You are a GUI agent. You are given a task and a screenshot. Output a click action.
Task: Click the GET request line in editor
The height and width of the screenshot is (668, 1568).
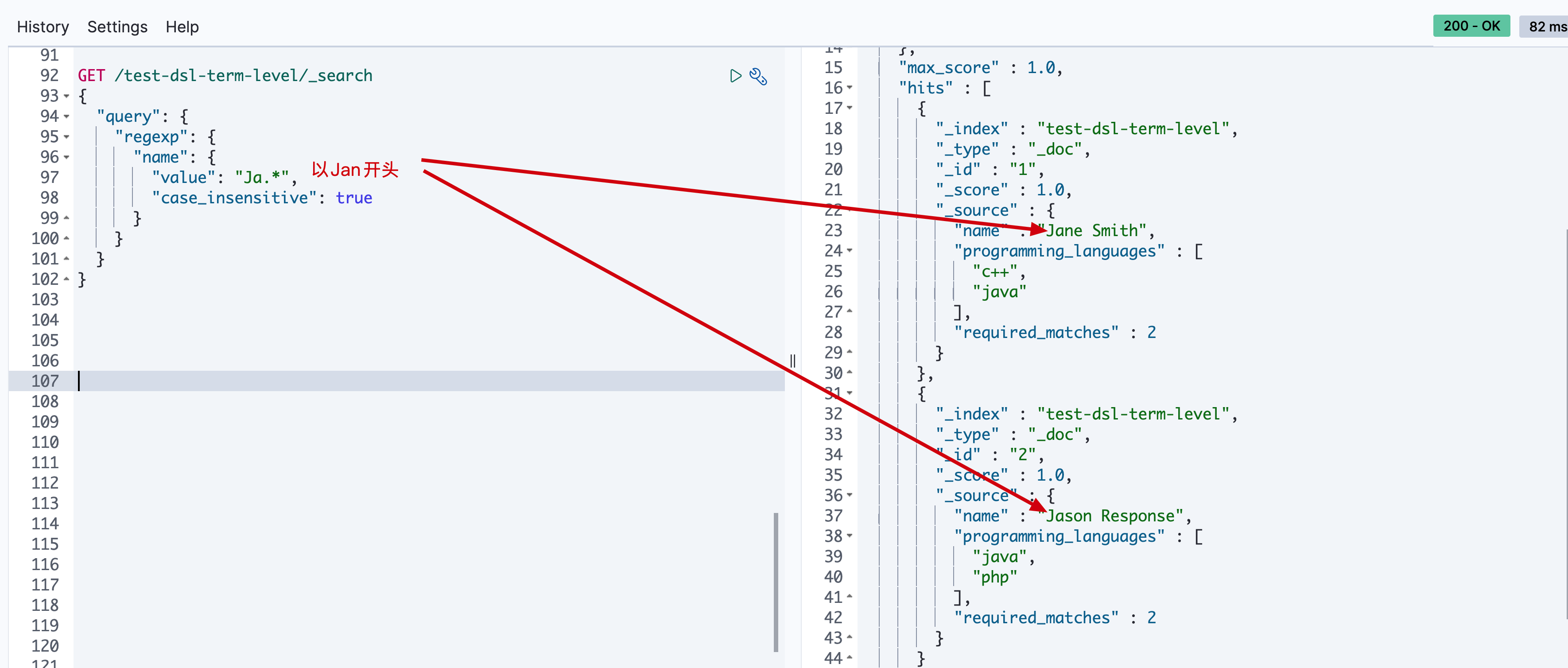tap(225, 75)
